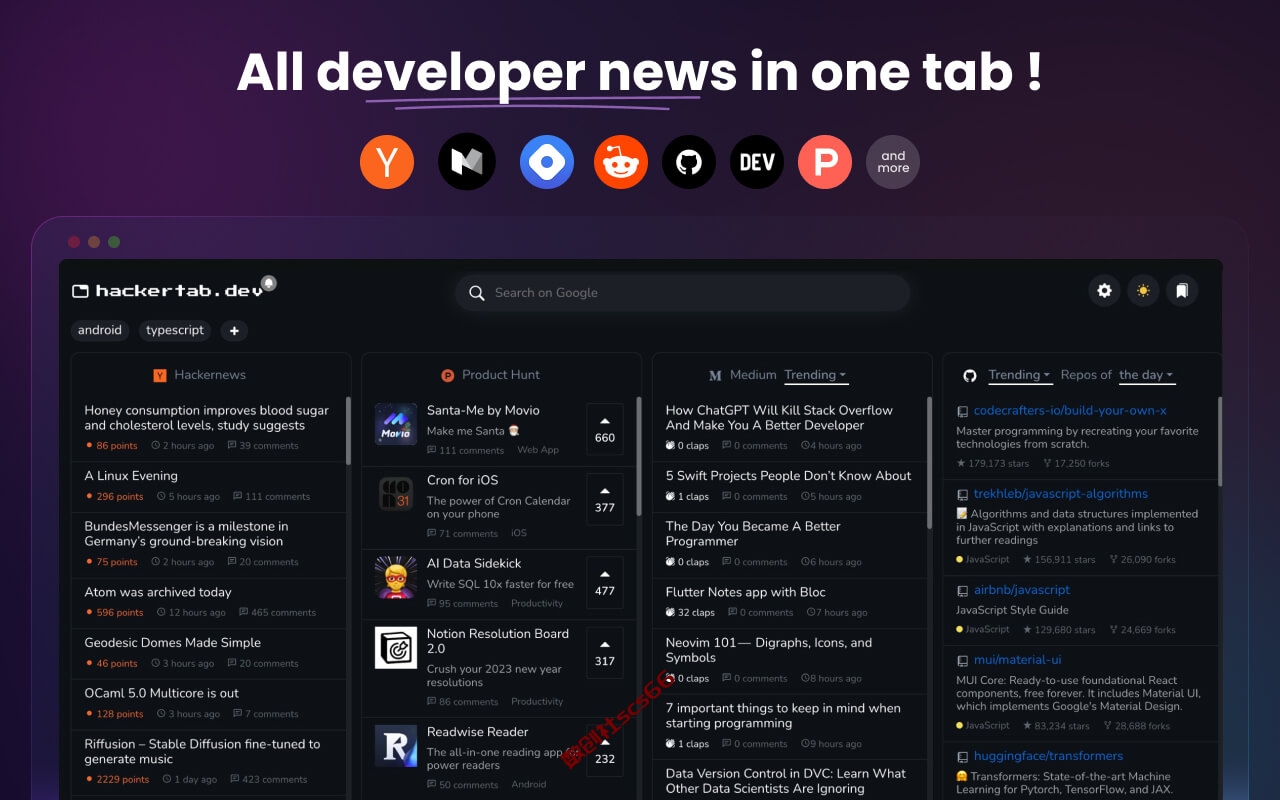Viewport: 1280px width, 800px height.
Task: Open trekhleb/javascript-algorithms repo
Action: point(1061,494)
